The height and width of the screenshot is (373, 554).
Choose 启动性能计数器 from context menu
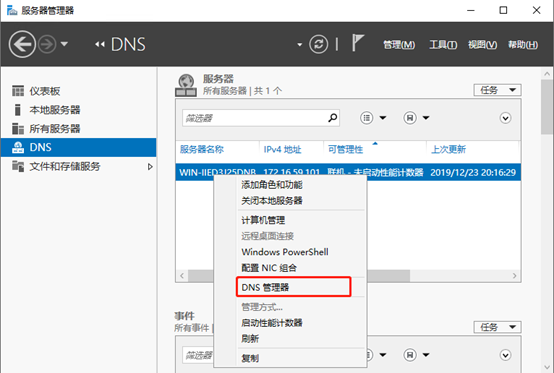pyautogui.click(x=272, y=322)
